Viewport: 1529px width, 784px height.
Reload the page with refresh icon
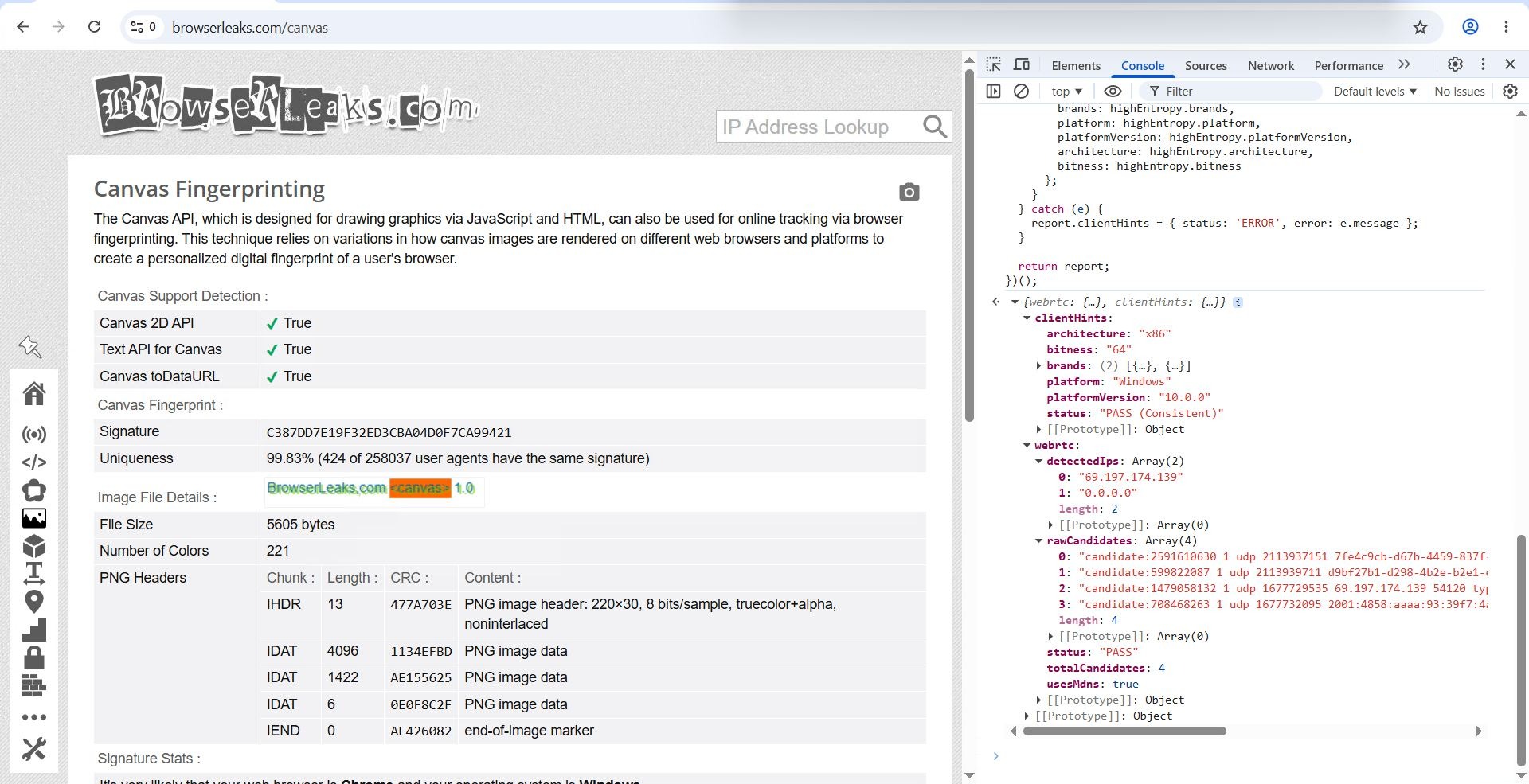pyautogui.click(x=94, y=27)
